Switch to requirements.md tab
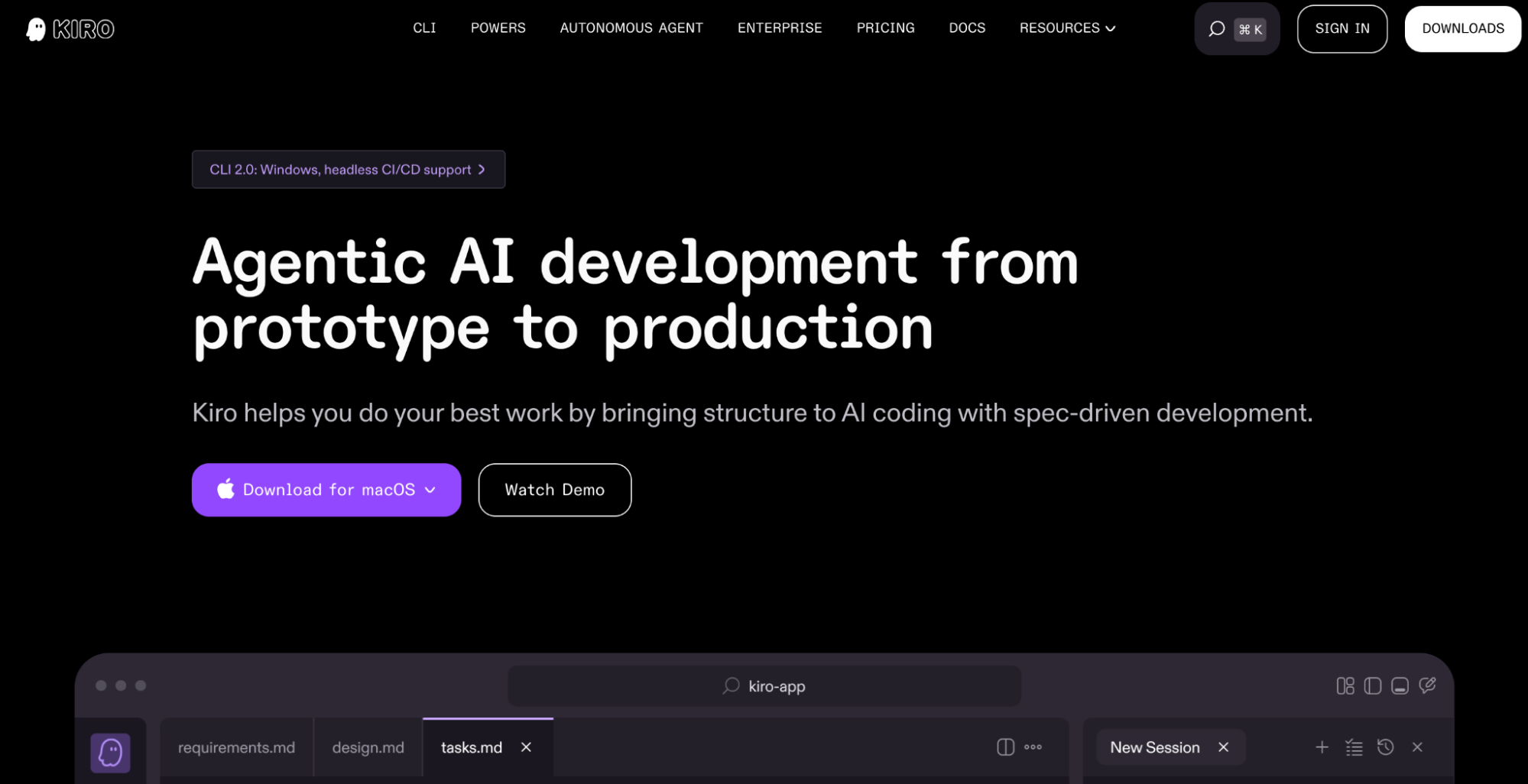The image size is (1528, 784). (x=236, y=747)
